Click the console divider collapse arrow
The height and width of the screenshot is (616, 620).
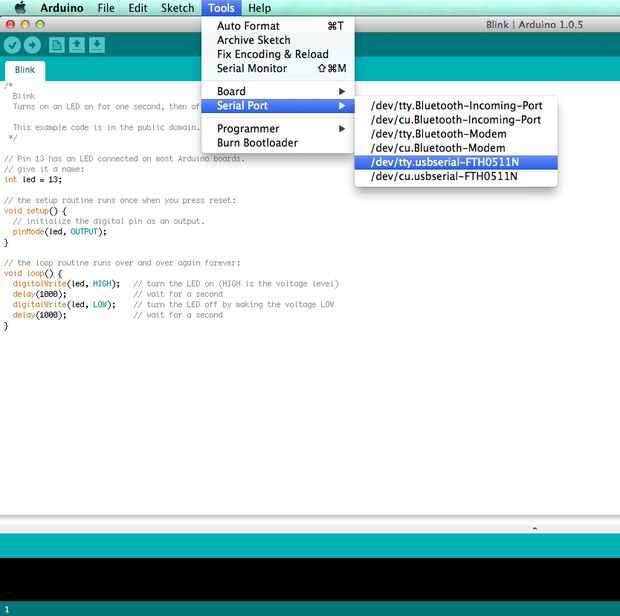click(535, 528)
